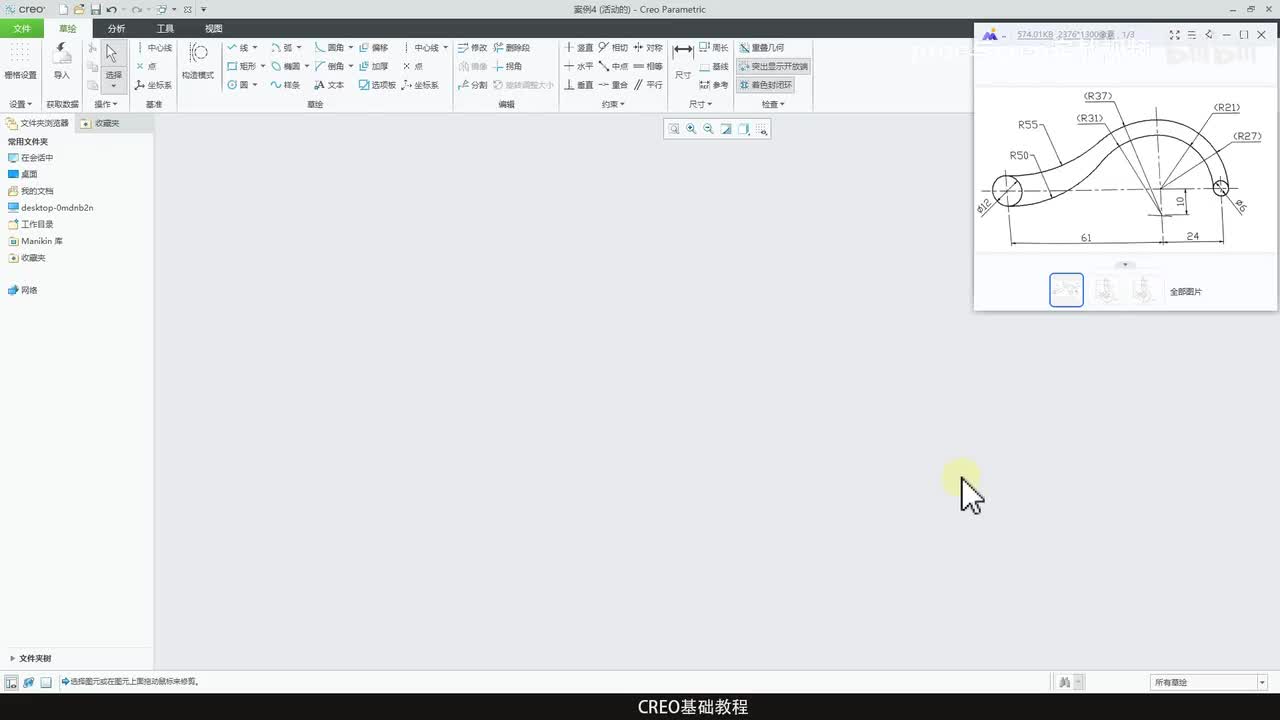
Task: Open the 我的文档 folder
Action: click(x=30, y=191)
